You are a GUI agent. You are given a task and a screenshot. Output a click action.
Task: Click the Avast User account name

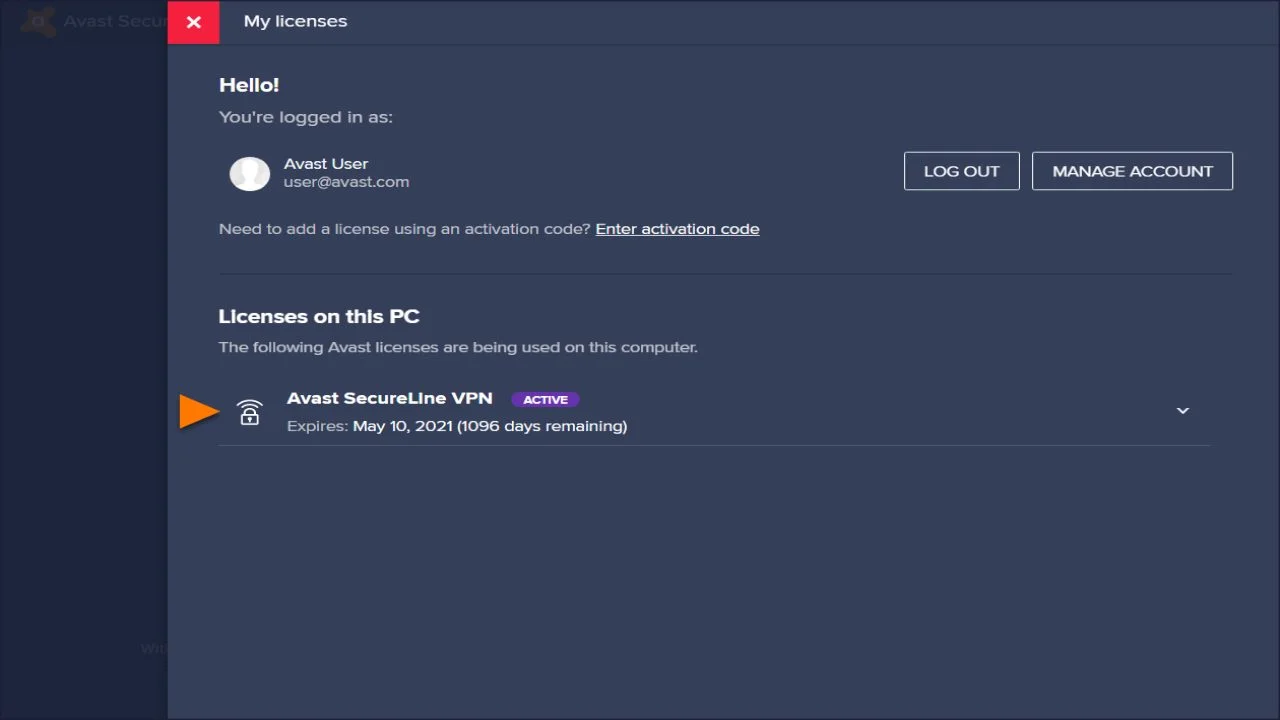coord(326,163)
